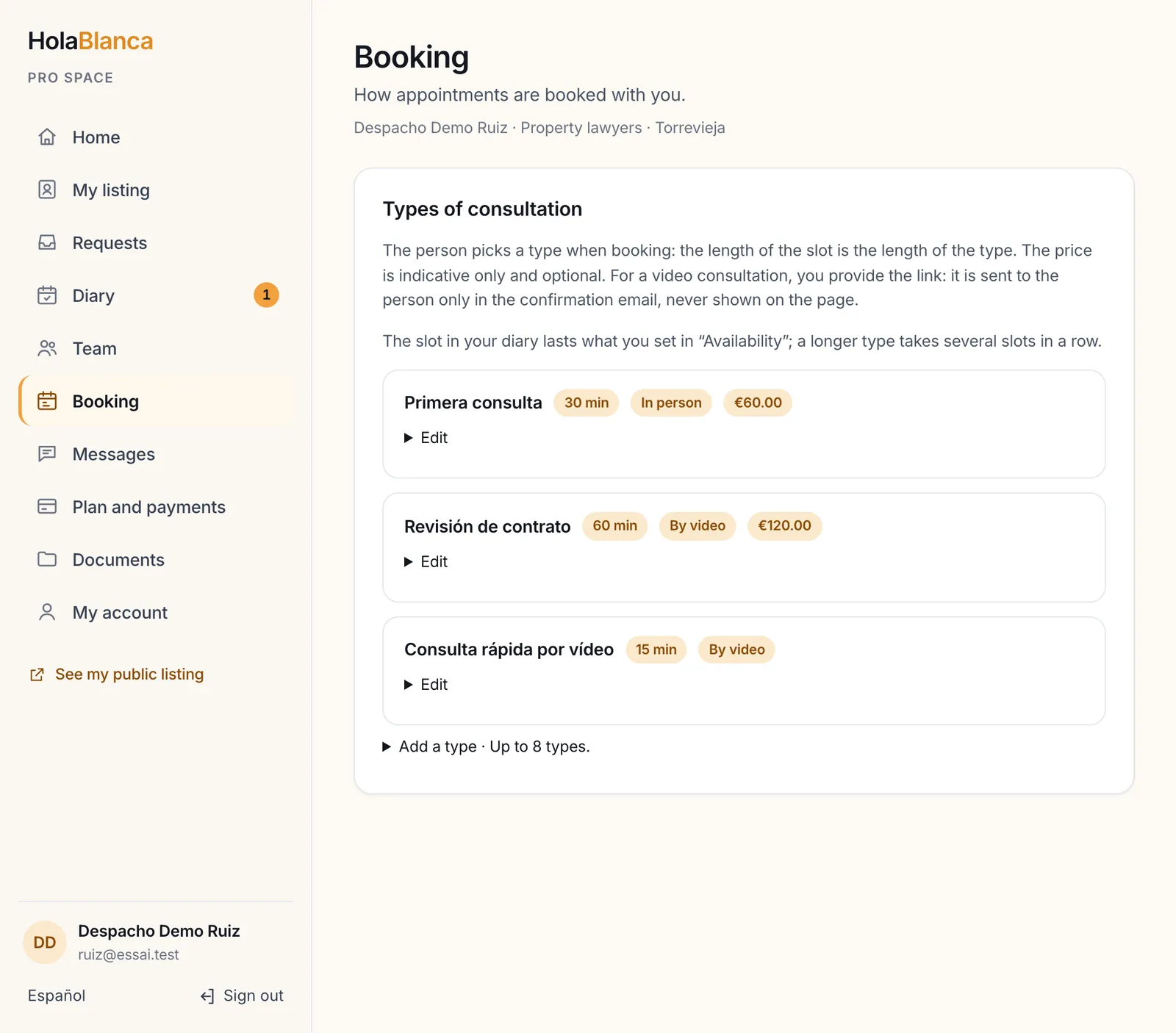Expand Edit under Revisión de contrato
1176x1033 pixels.
426,562
